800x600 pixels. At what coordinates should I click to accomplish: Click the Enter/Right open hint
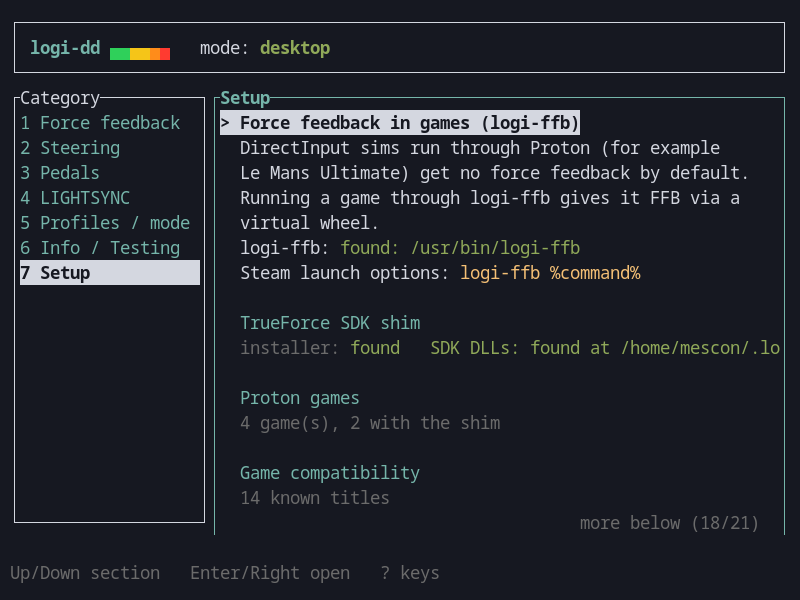click(270, 573)
